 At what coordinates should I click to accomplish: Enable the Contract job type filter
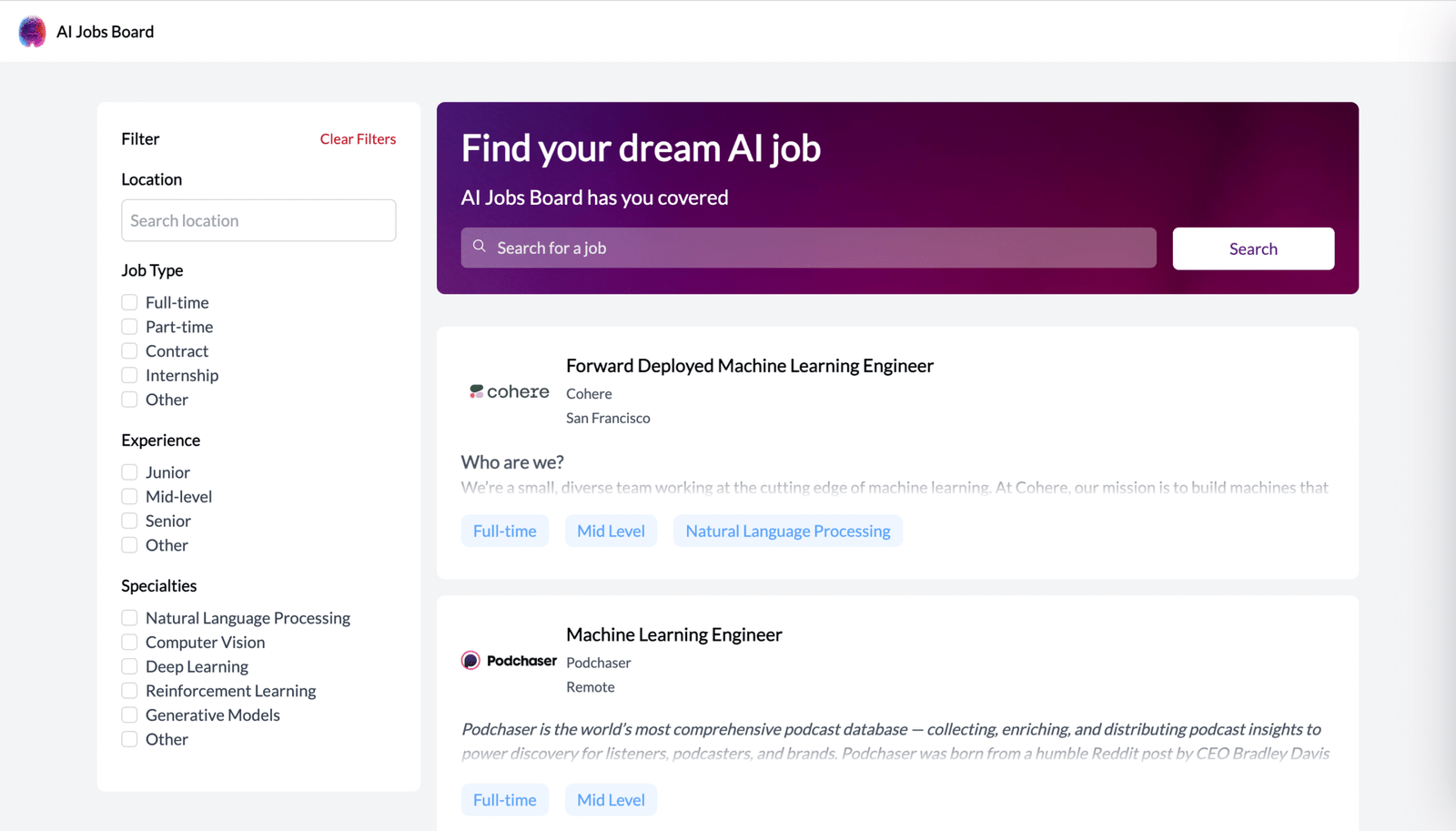coord(129,351)
